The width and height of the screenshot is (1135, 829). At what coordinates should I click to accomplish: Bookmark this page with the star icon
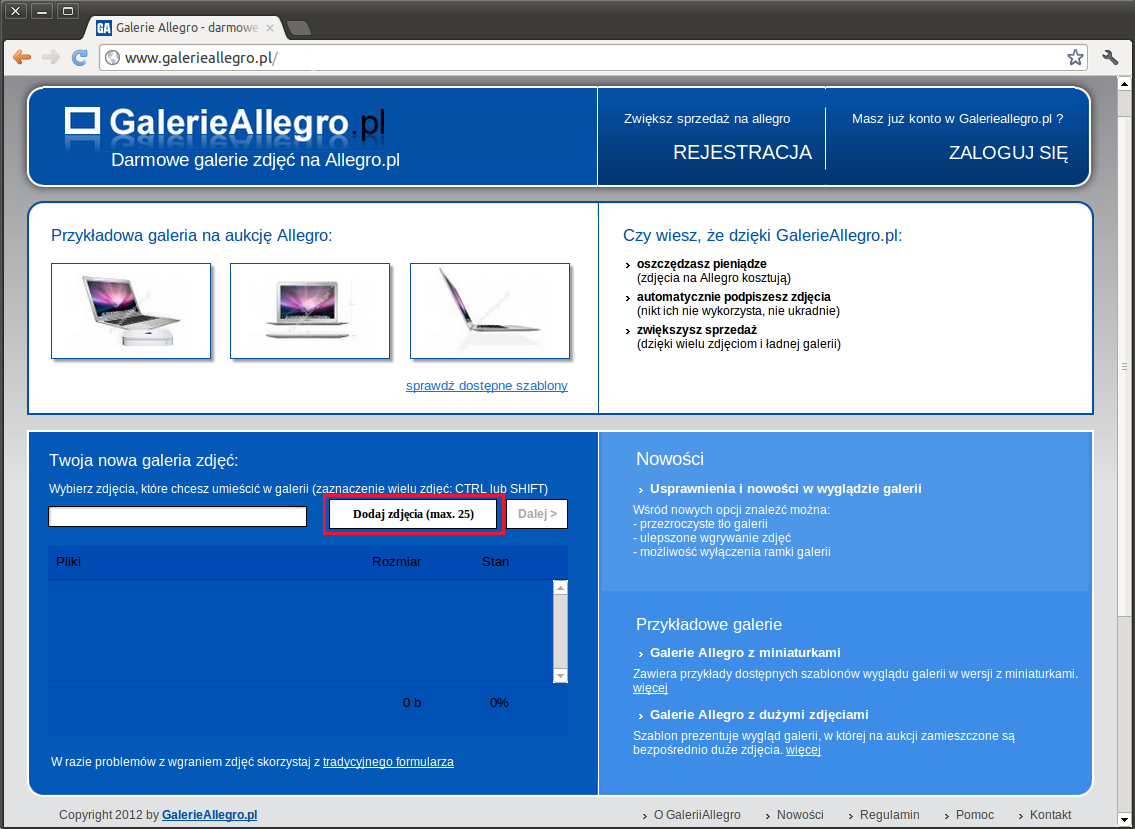[1076, 58]
